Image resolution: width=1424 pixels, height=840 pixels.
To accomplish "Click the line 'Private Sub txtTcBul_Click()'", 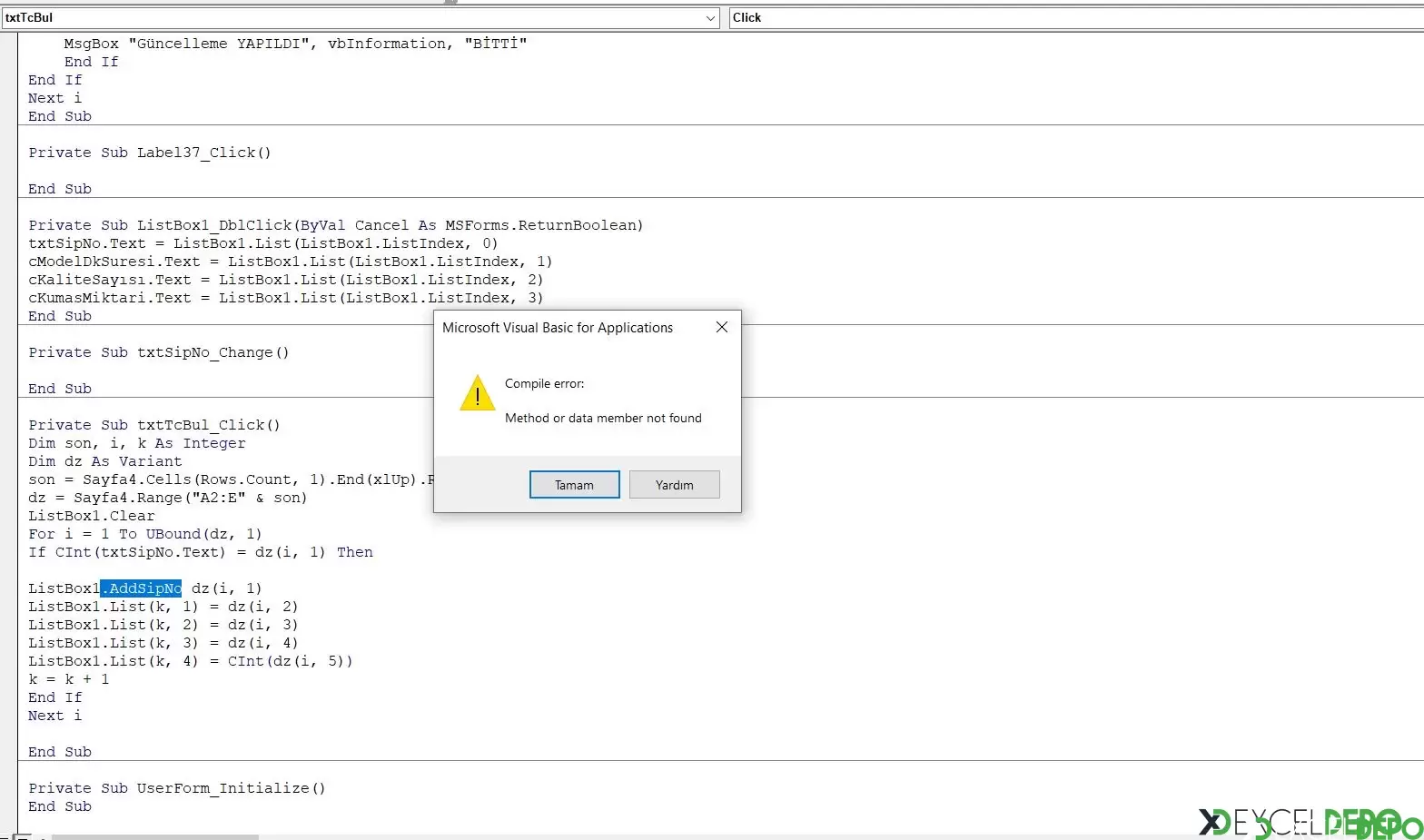I will (x=154, y=425).
